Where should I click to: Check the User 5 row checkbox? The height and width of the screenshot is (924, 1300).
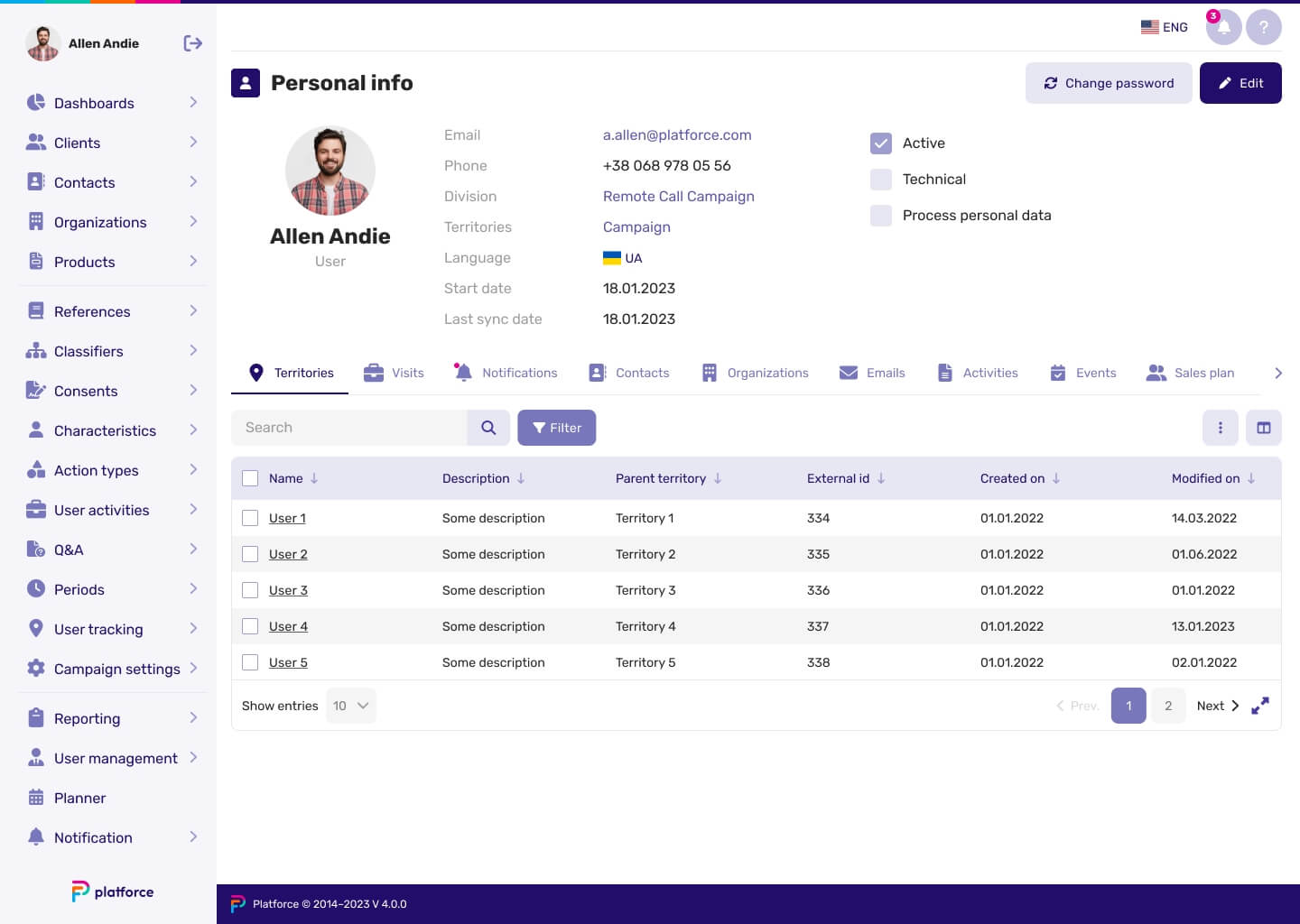tap(250, 662)
